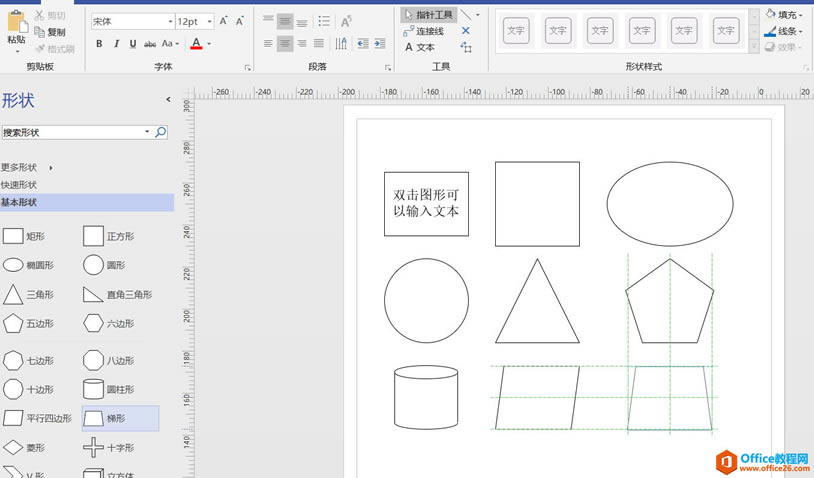
Task: Open the Font group dialog launcher
Action: click(248, 67)
